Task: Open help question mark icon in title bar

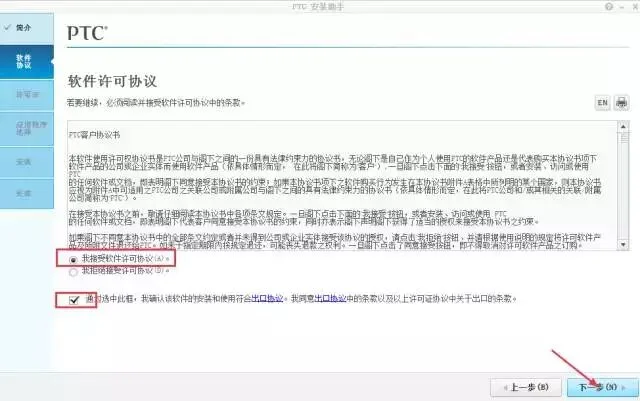Action: [x=609, y=7]
